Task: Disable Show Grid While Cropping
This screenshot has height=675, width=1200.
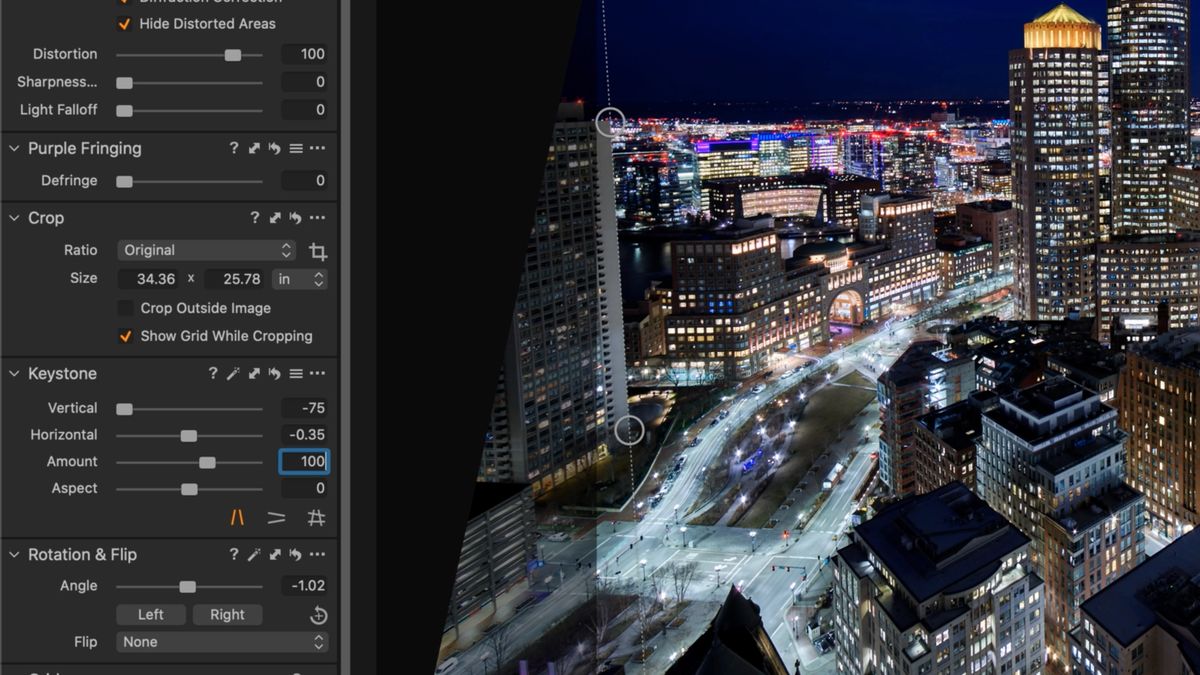Action: pyautogui.click(x=125, y=336)
